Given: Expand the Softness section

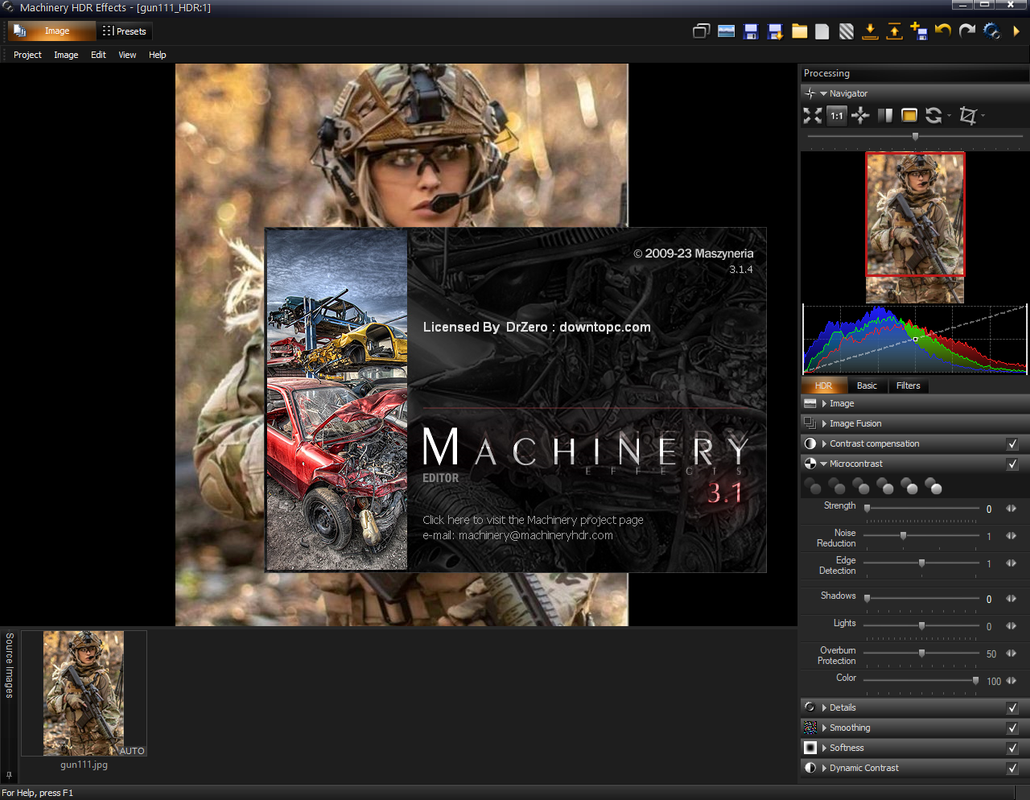Looking at the screenshot, I should [x=824, y=748].
